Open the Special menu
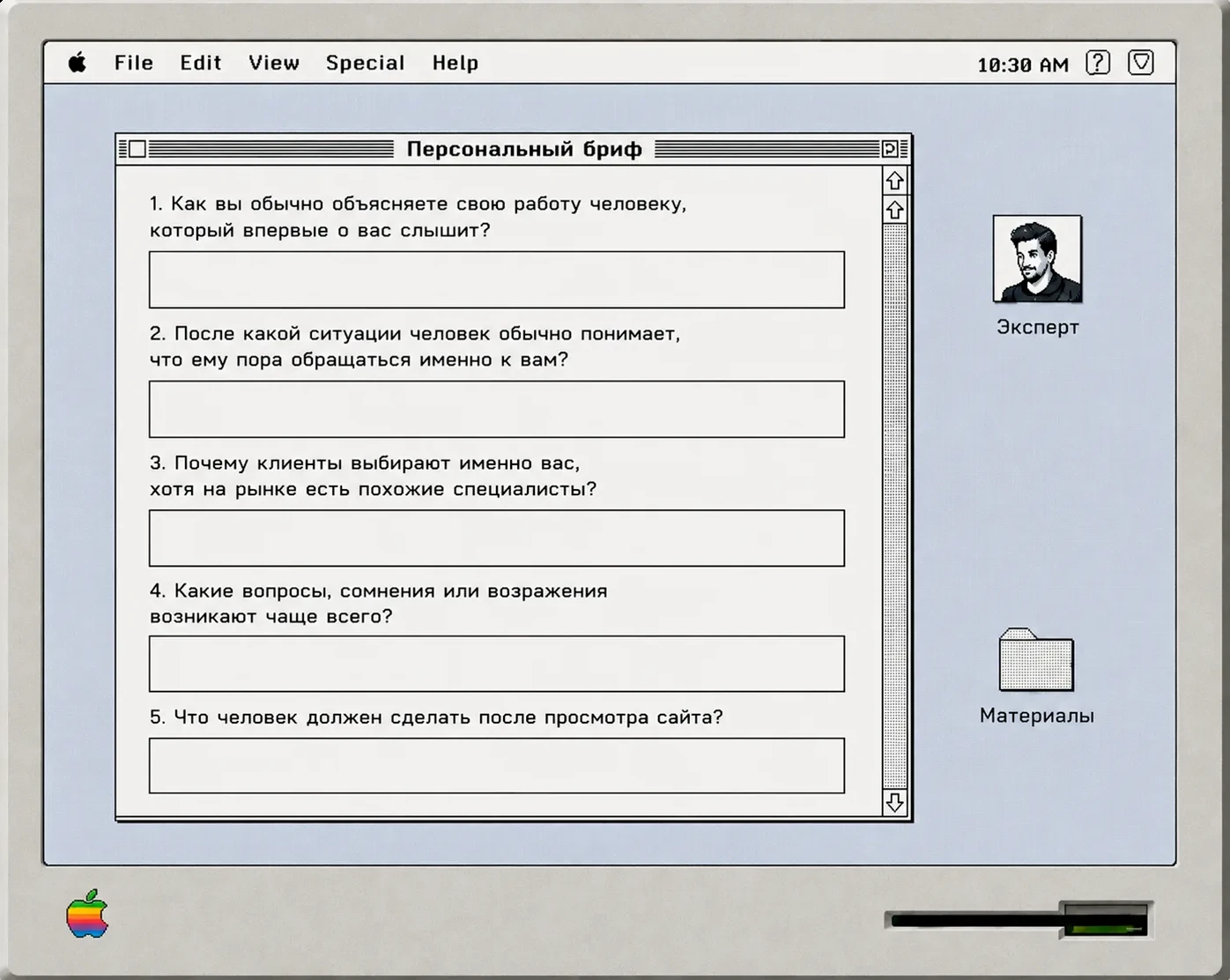The height and width of the screenshot is (980, 1230). [366, 63]
